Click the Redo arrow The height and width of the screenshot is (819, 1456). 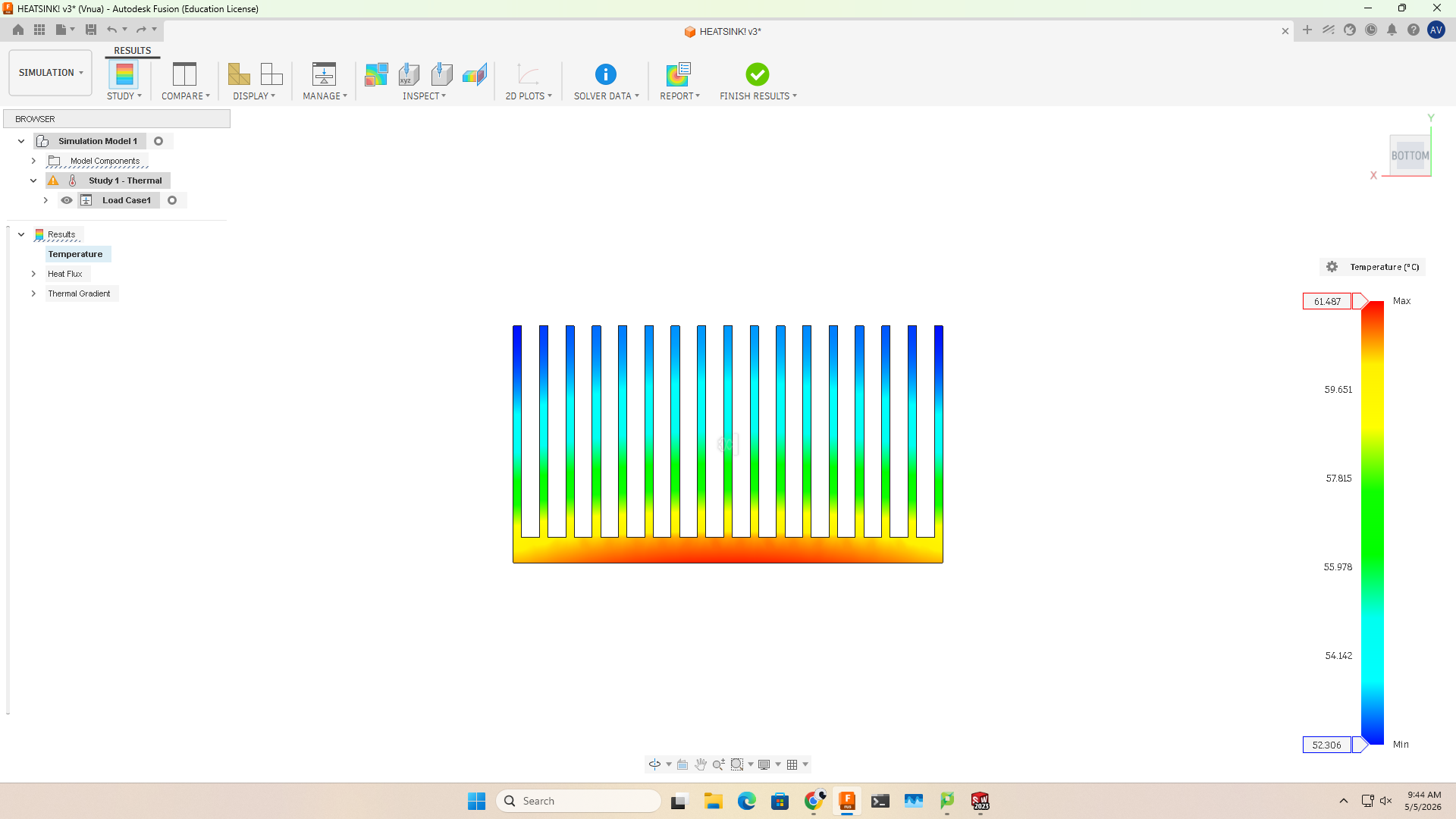coord(141,30)
